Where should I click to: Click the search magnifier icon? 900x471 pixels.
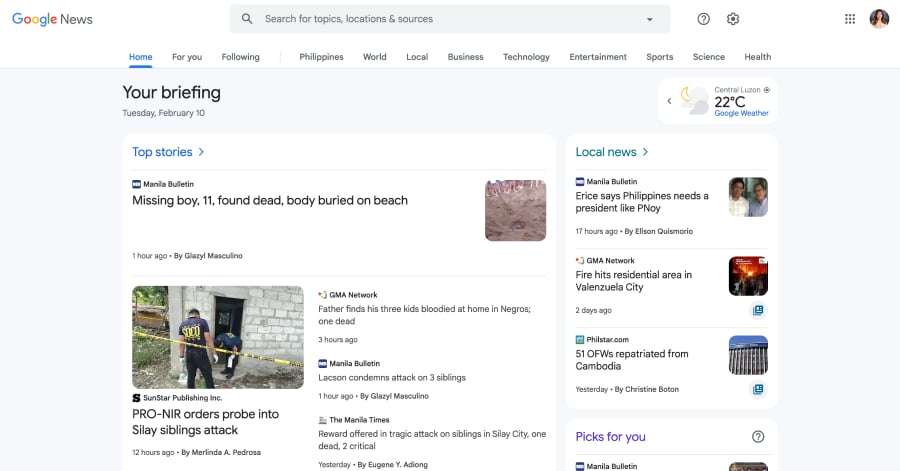pyautogui.click(x=247, y=19)
